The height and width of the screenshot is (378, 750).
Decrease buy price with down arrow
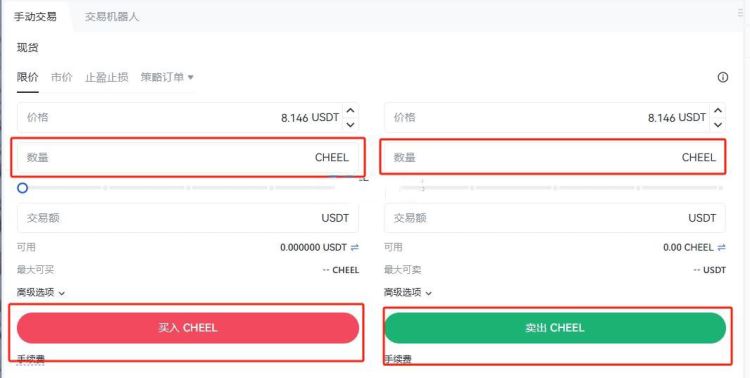click(x=350, y=124)
